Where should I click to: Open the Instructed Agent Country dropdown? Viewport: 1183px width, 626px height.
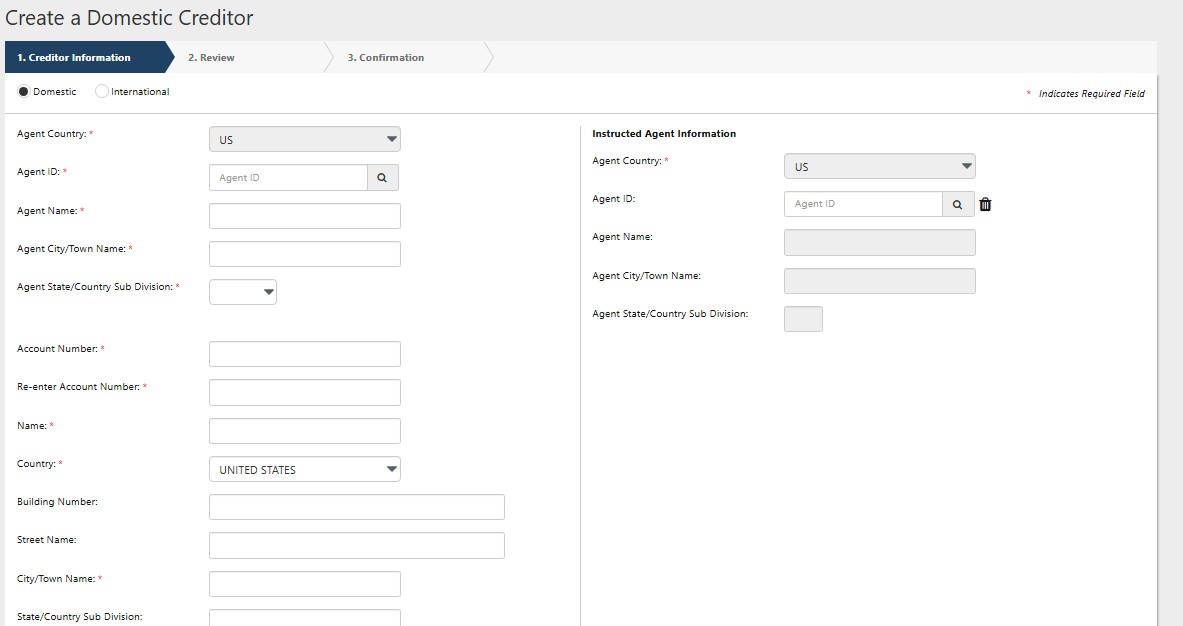coord(879,167)
